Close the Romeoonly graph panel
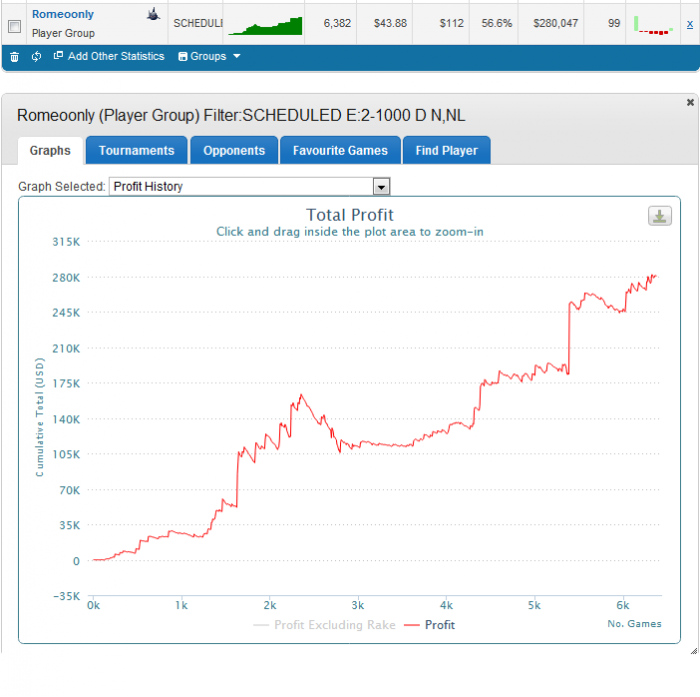Viewport: 700px width, 697px height. (690, 102)
